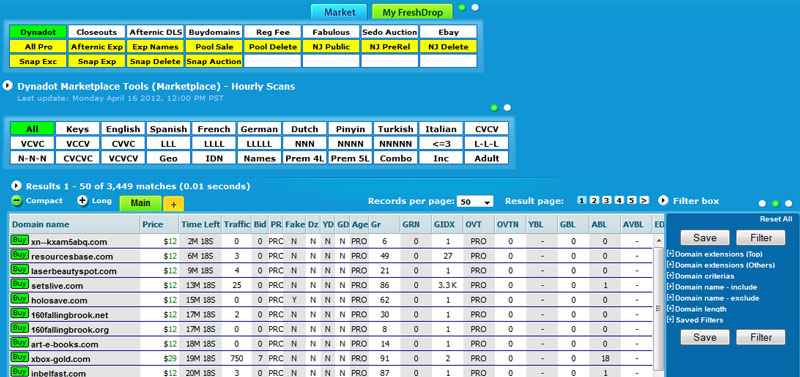Expand Domain criterias filter
800x377 pixels.
[670, 276]
